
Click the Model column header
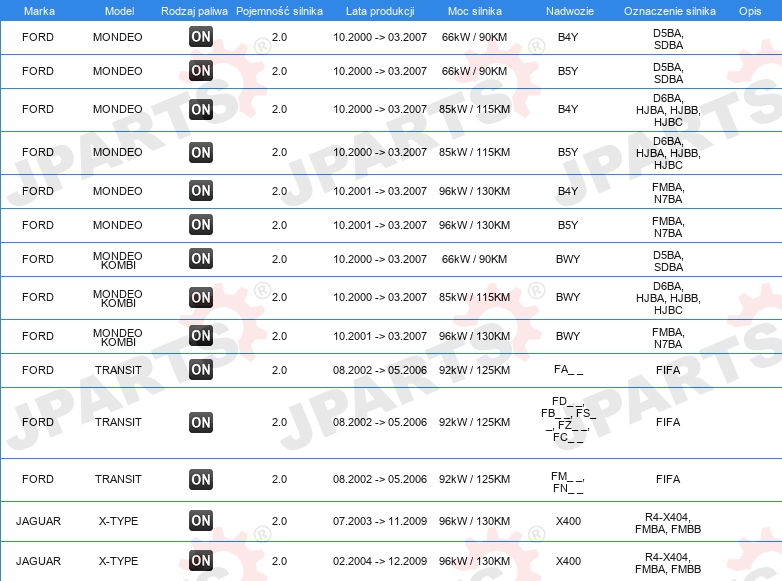point(119,11)
